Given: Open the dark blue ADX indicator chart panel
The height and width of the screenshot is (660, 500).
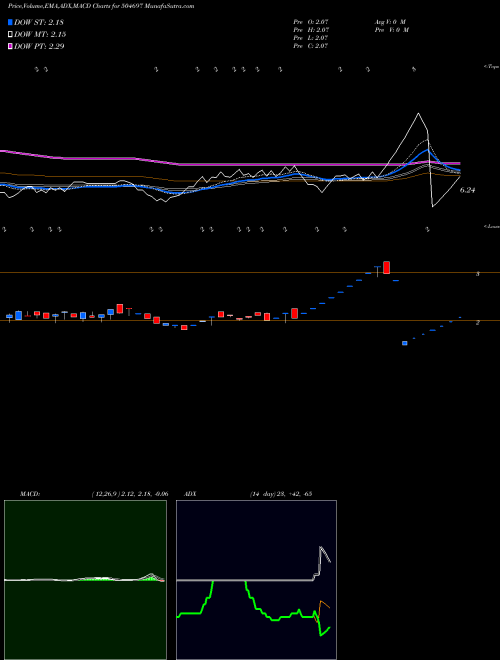Looking at the screenshot, I should click(256, 580).
